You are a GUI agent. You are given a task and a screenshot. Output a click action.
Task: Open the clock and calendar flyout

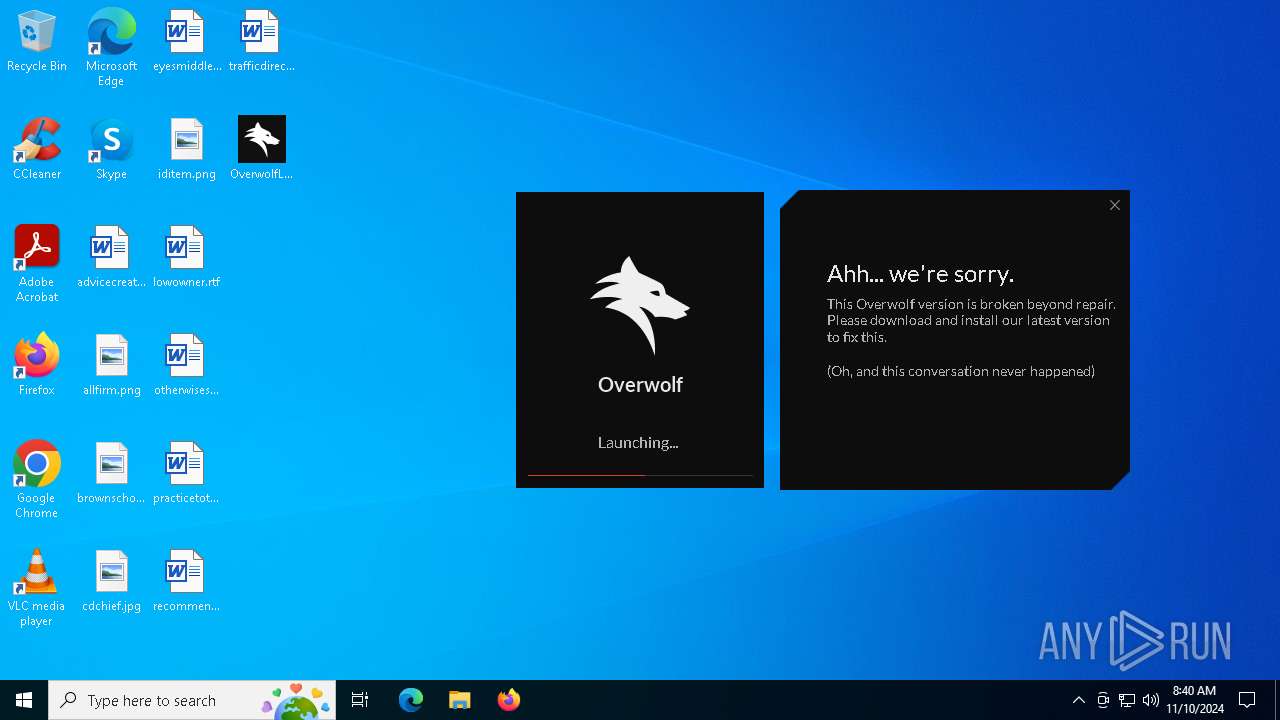point(1194,700)
